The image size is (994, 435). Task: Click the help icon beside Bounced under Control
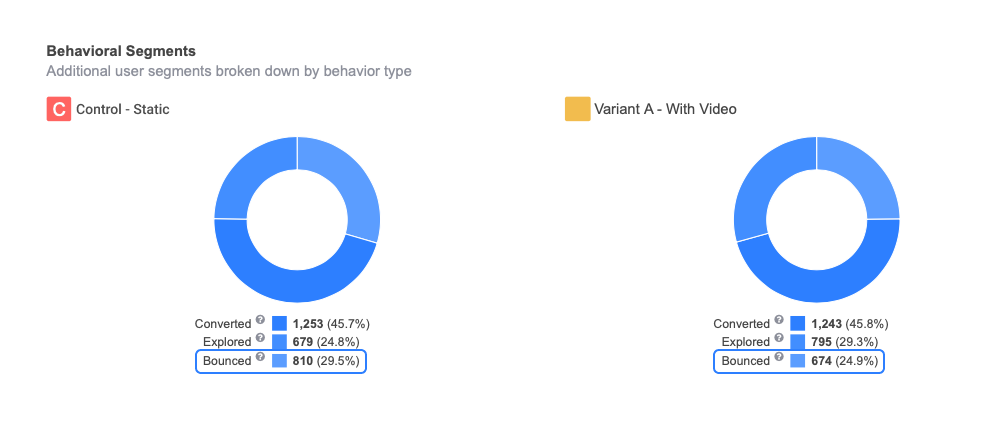tap(260, 357)
